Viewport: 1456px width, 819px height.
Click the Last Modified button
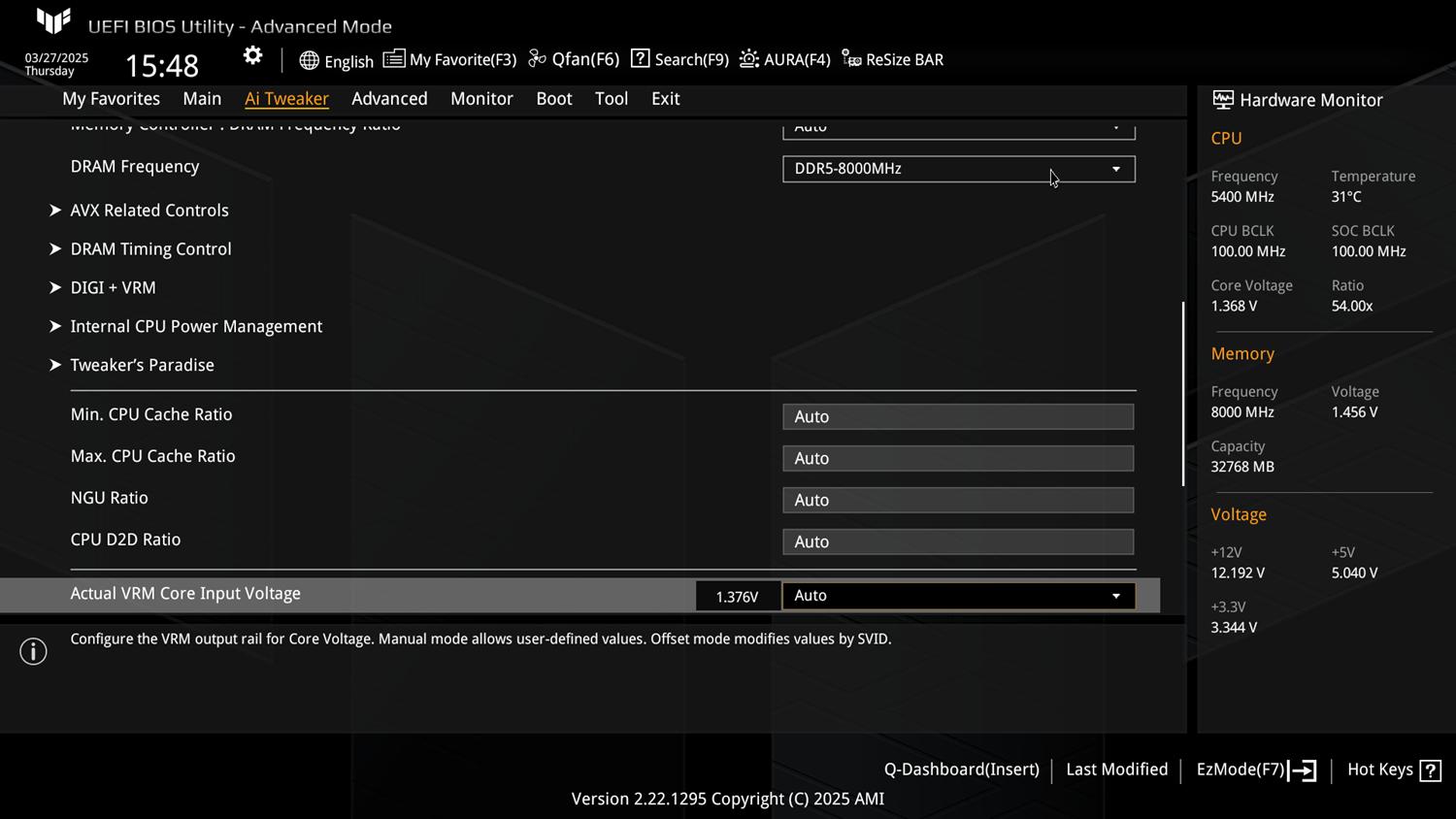click(1116, 770)
